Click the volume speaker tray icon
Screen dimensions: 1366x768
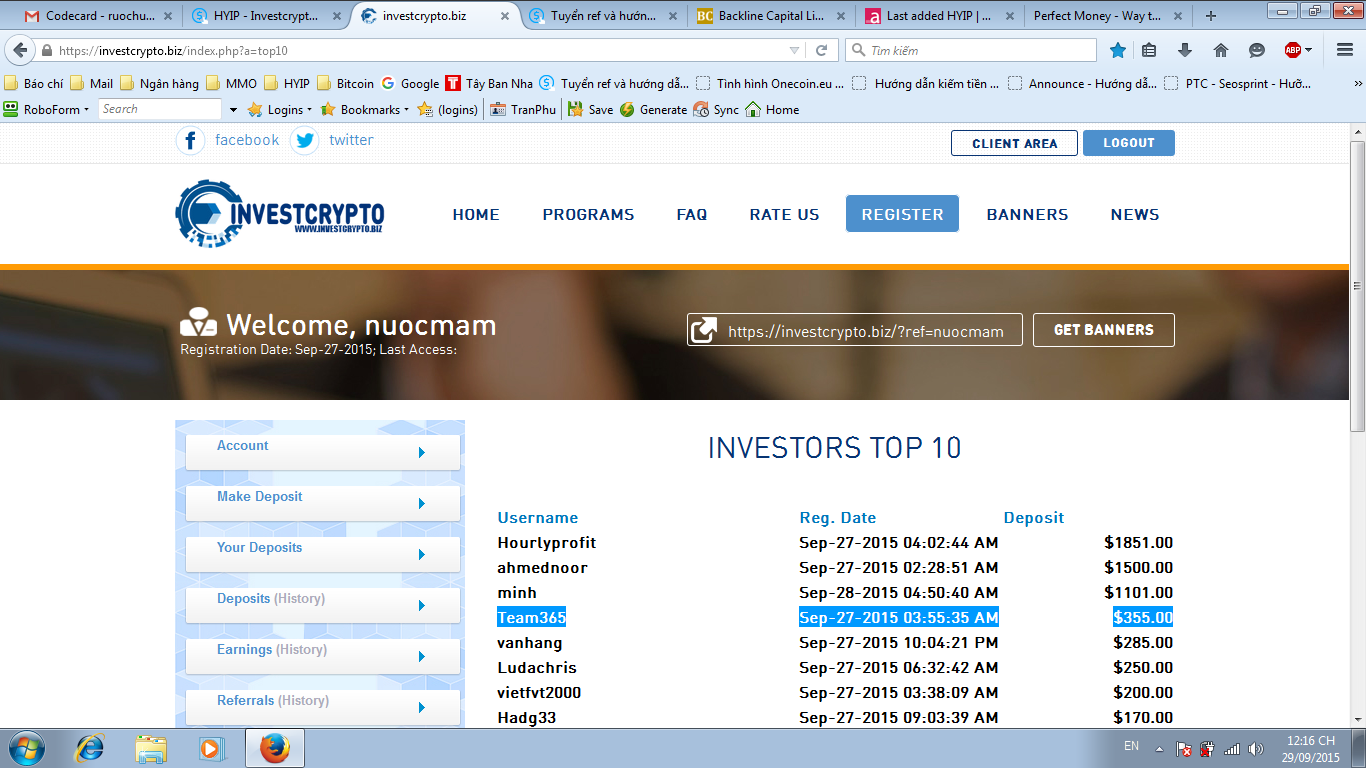coord(1256,749)
